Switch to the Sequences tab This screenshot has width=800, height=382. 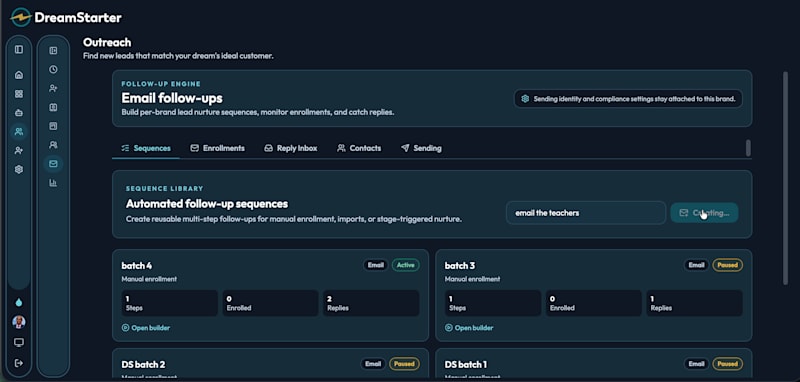(146, 148)
